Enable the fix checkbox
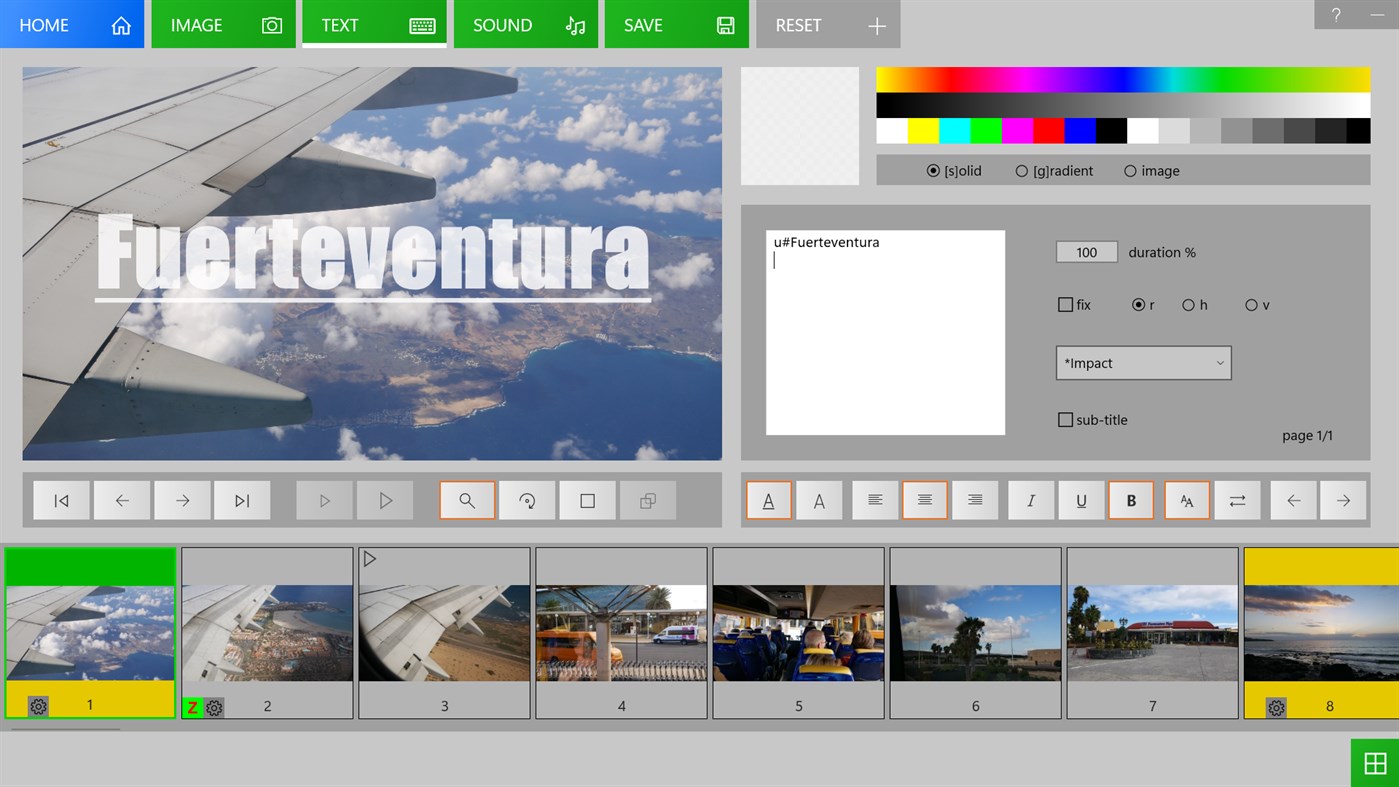Image resolution: width=1399 pixels, height=787 pixels. tap(1065, 305)
